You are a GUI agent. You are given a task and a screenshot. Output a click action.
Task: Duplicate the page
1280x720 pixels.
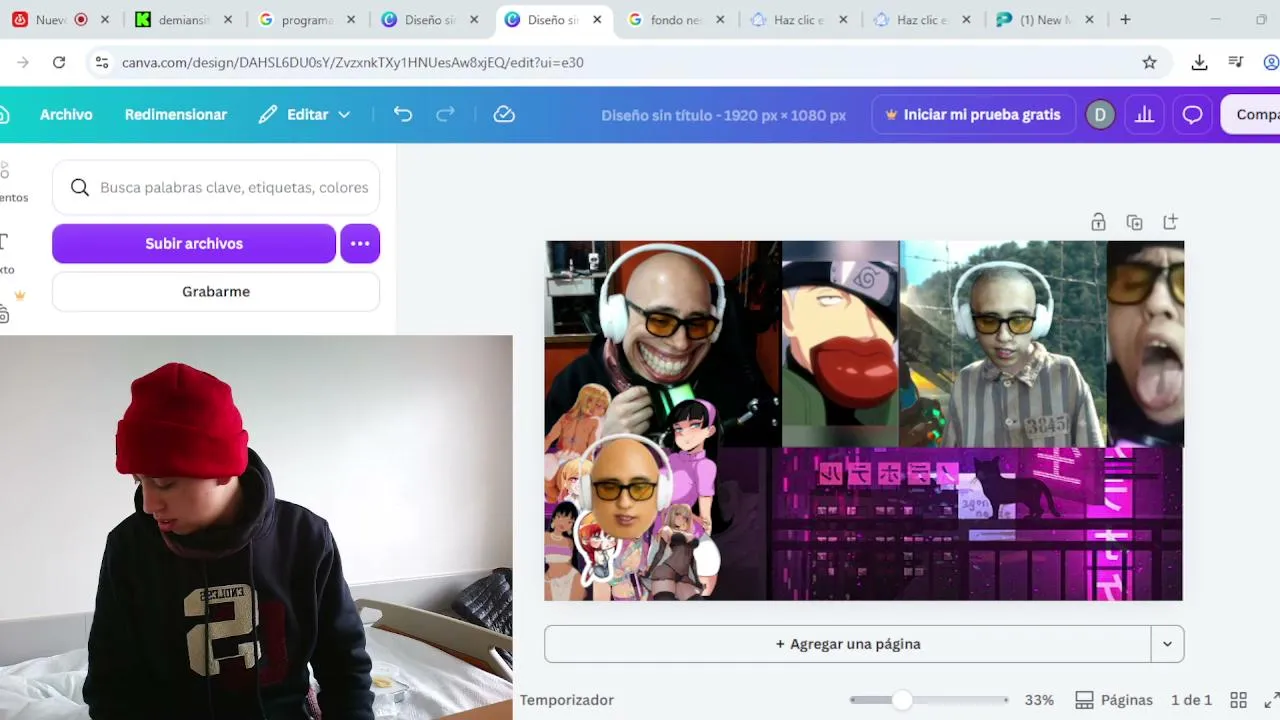(1134, 222)
